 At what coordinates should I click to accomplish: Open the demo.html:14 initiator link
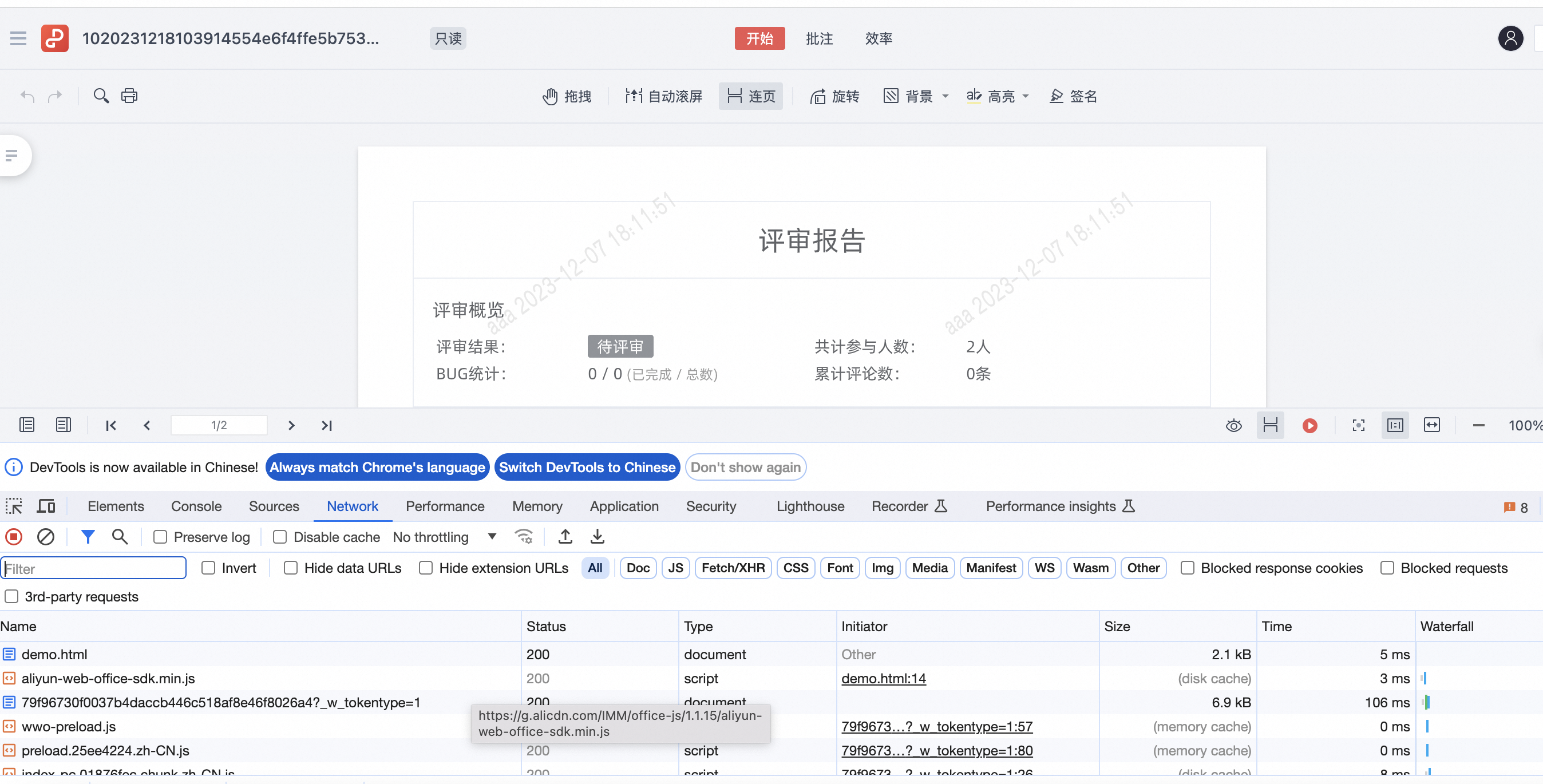(x=883, y=678)
